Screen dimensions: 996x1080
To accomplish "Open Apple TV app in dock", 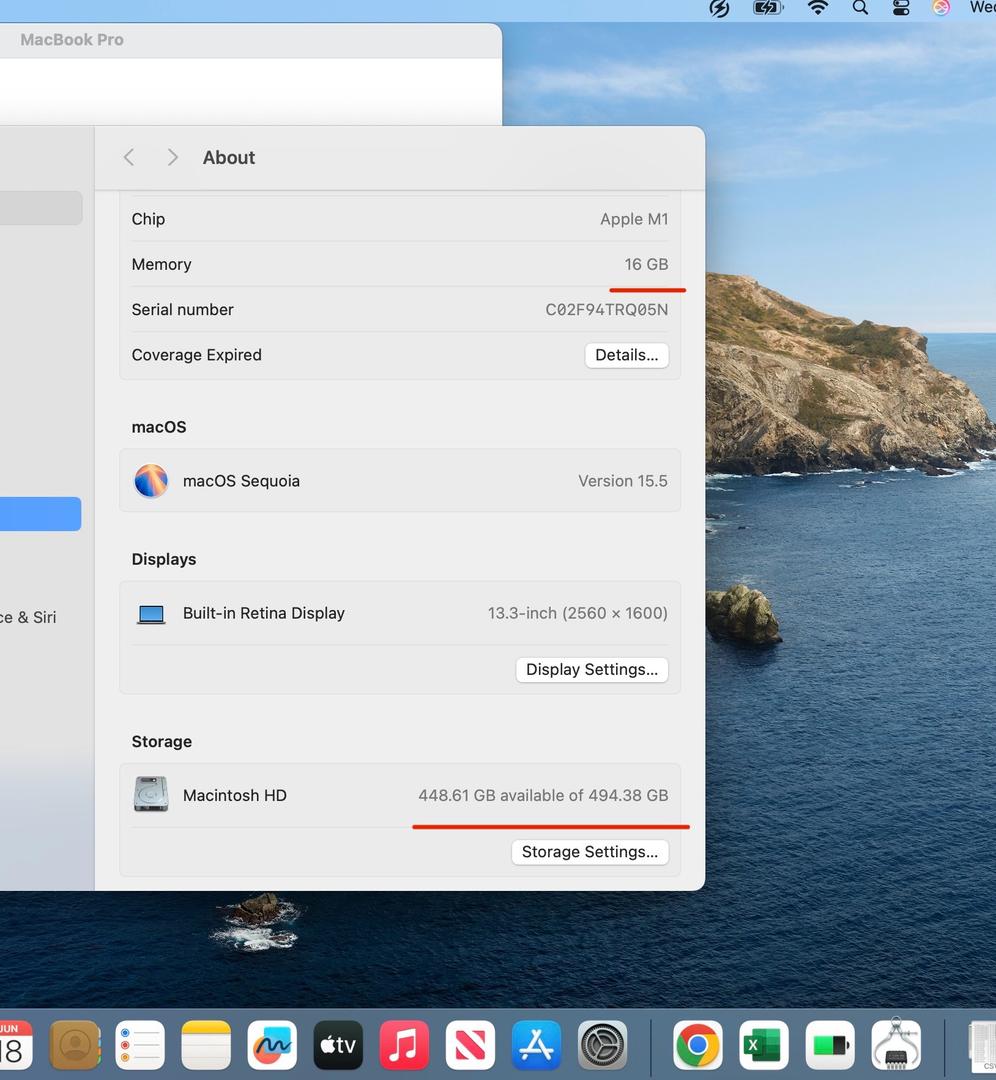I will pos(338,1046).
